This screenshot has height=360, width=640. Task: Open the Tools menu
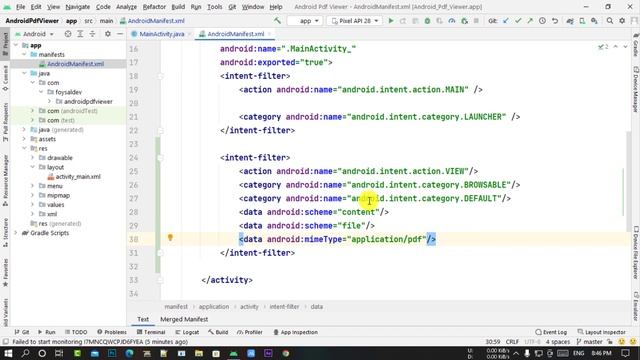tap(214, 7)
